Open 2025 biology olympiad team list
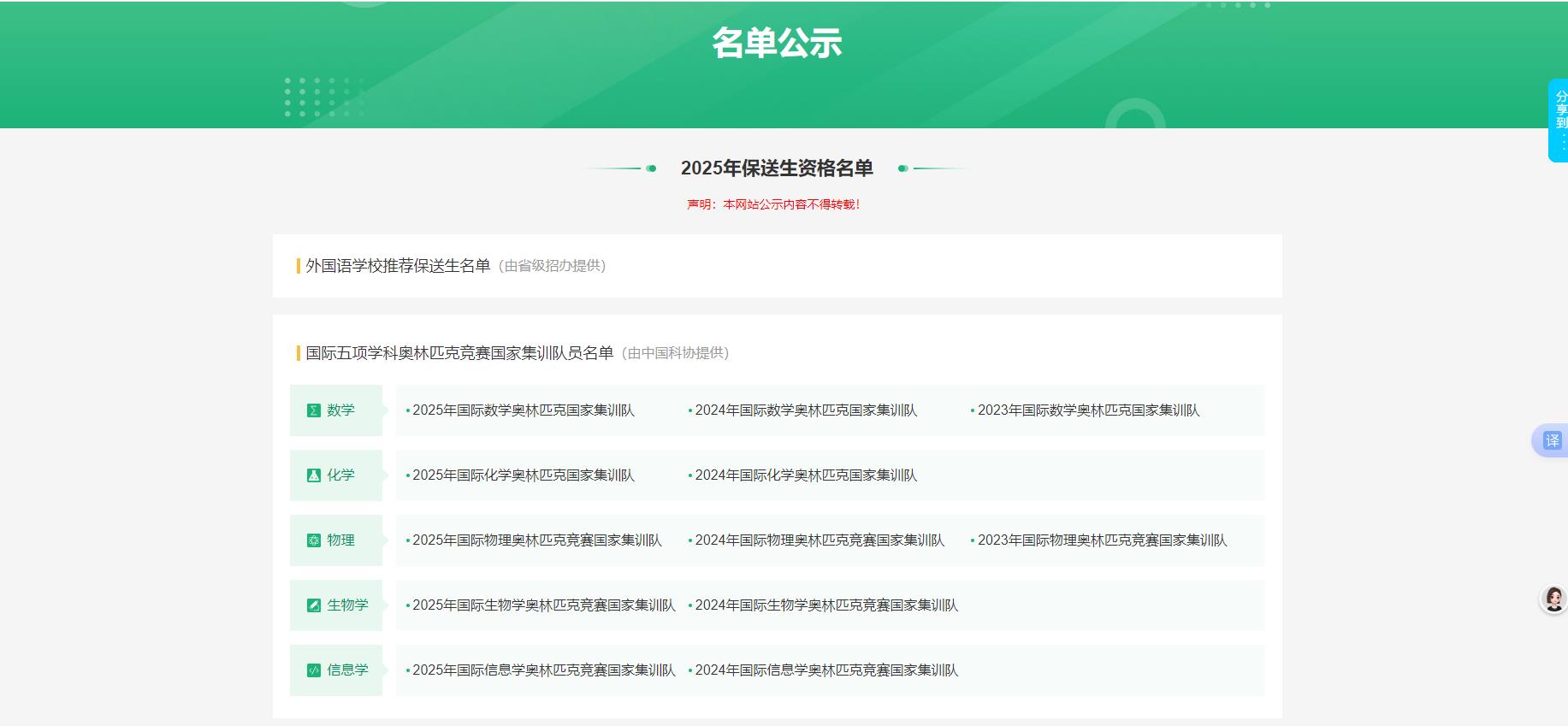Image resolution: width=1568 pixels, height=726 pixels. pos(543,605)
